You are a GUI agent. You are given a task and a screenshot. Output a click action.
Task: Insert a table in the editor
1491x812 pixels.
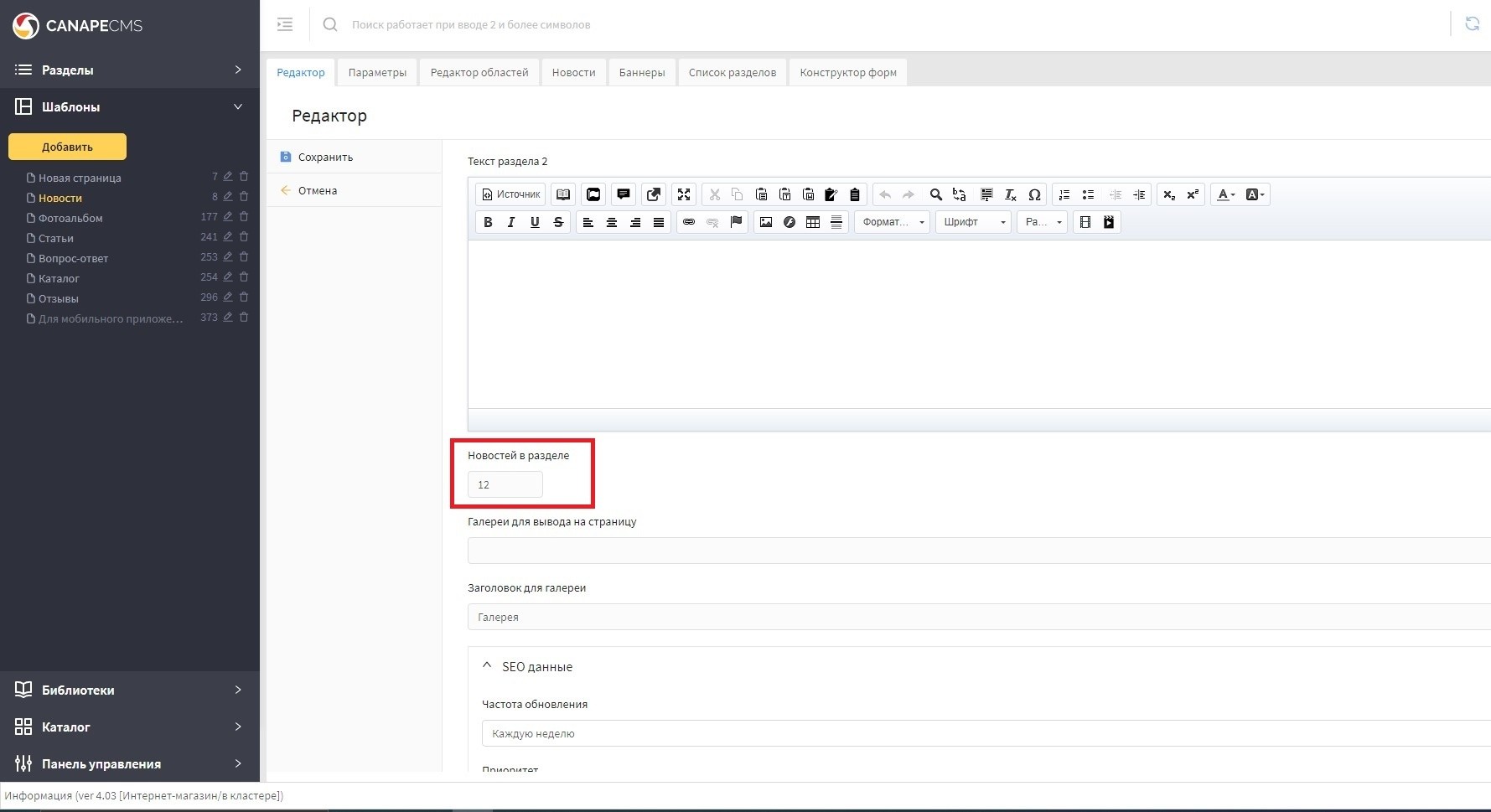tap(812, 222)
